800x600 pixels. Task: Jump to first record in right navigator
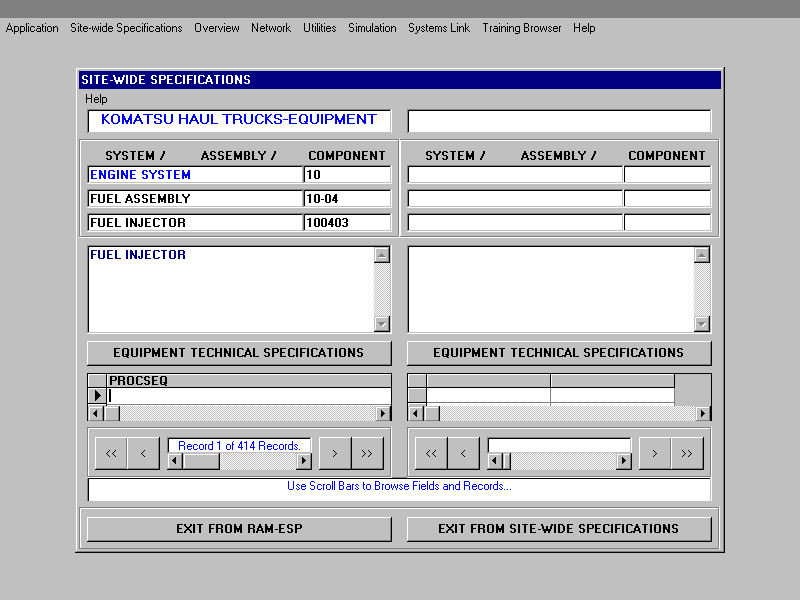(431, 453)
